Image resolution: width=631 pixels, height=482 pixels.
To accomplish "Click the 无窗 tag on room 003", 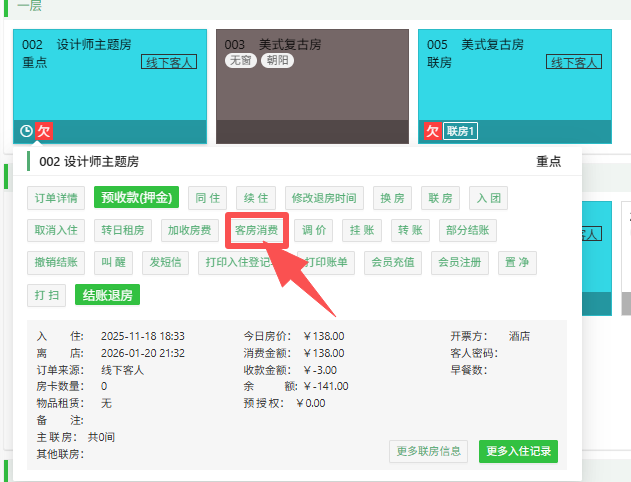I will coord(240,61).
